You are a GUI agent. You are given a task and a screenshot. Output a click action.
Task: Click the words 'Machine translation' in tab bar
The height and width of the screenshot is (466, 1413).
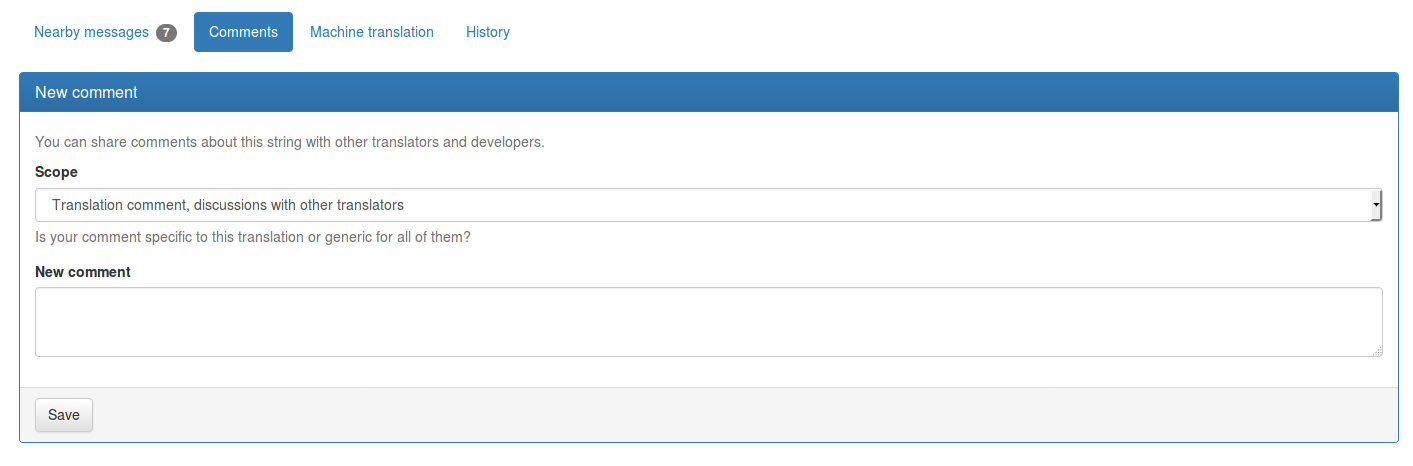pyautogui.click(x=372, y=32)
